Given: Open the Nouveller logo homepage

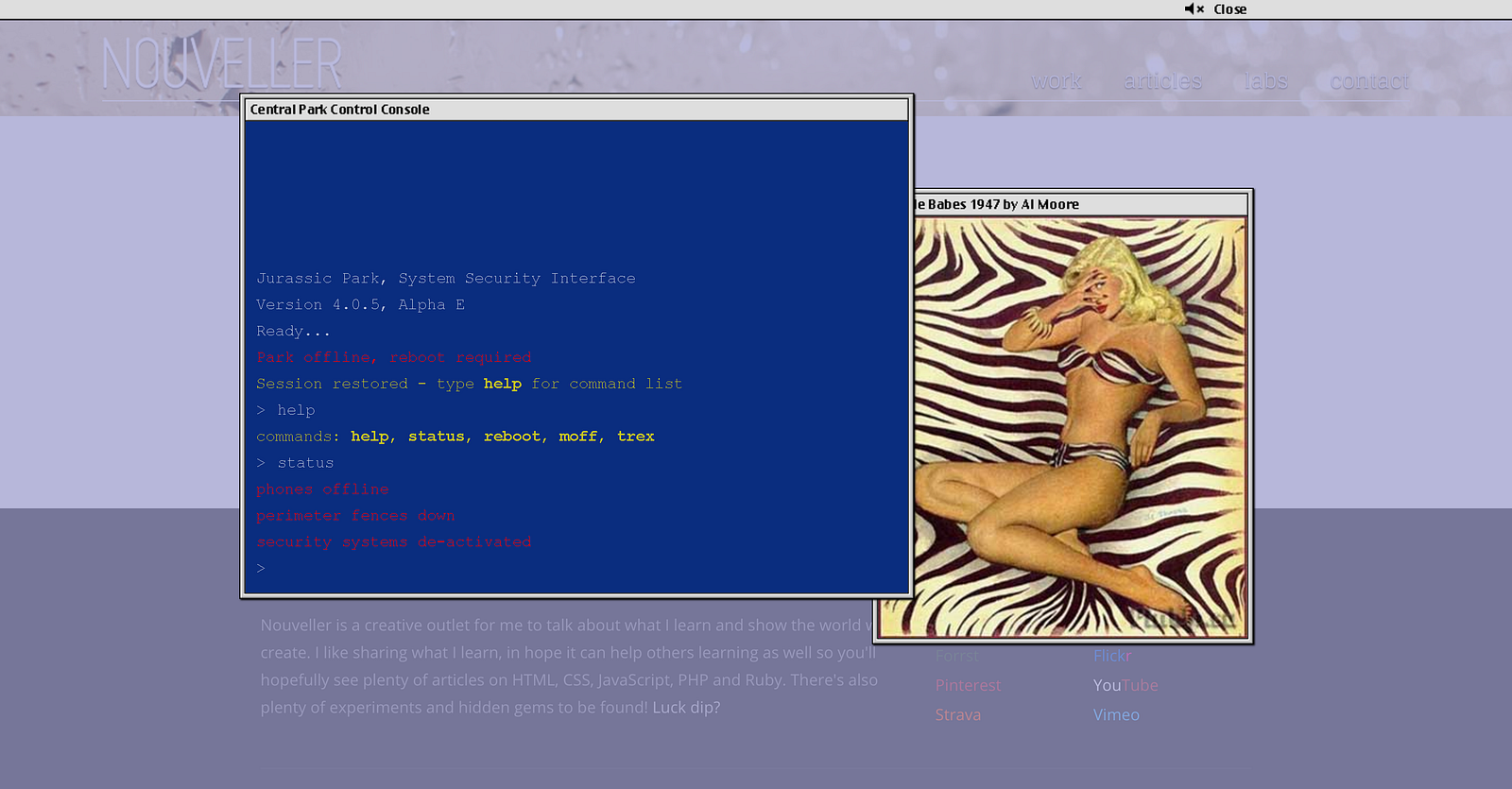Looking at the screenshot, I should coord(222,64).
